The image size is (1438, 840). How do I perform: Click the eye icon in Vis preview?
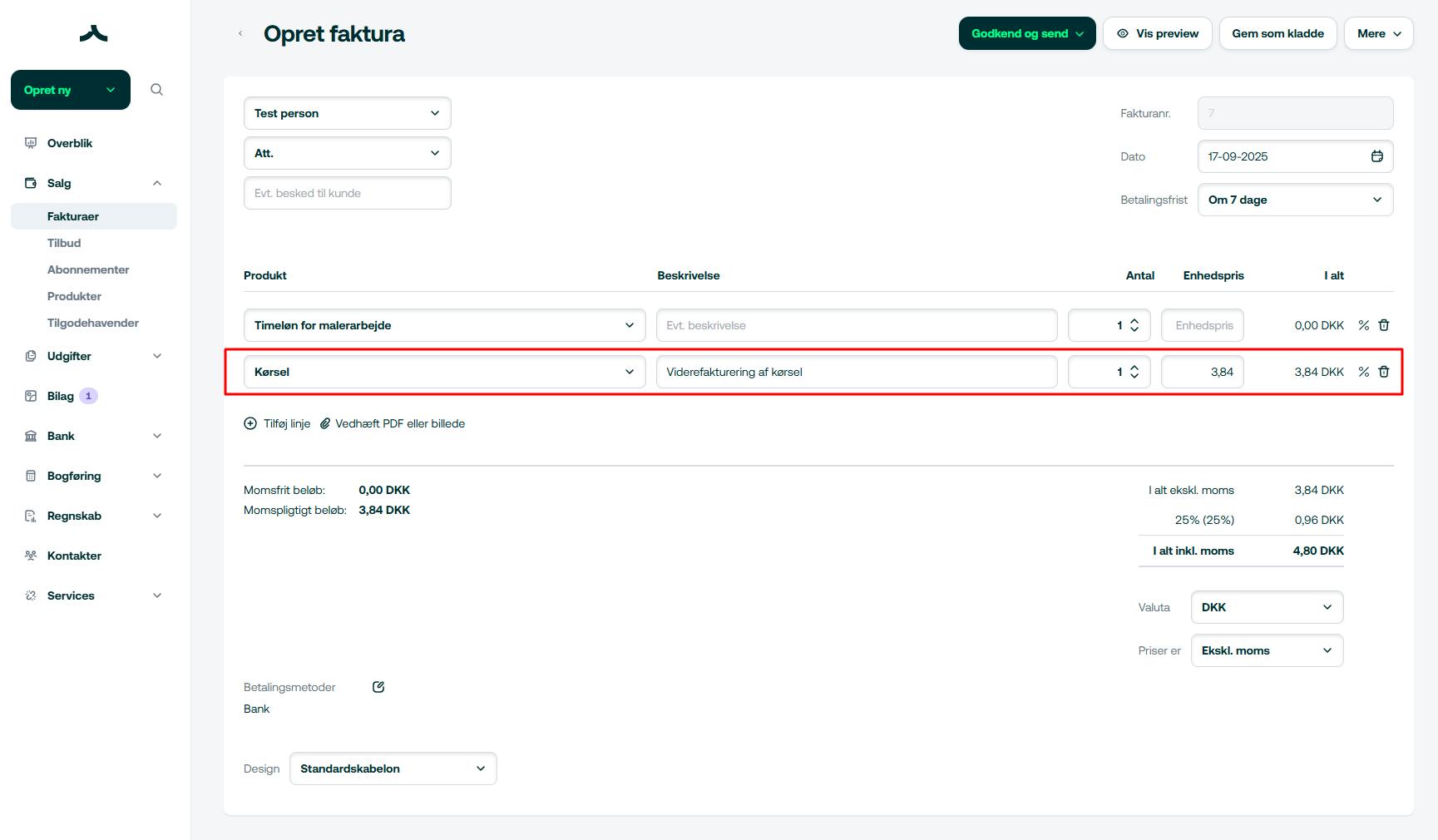1123,33
